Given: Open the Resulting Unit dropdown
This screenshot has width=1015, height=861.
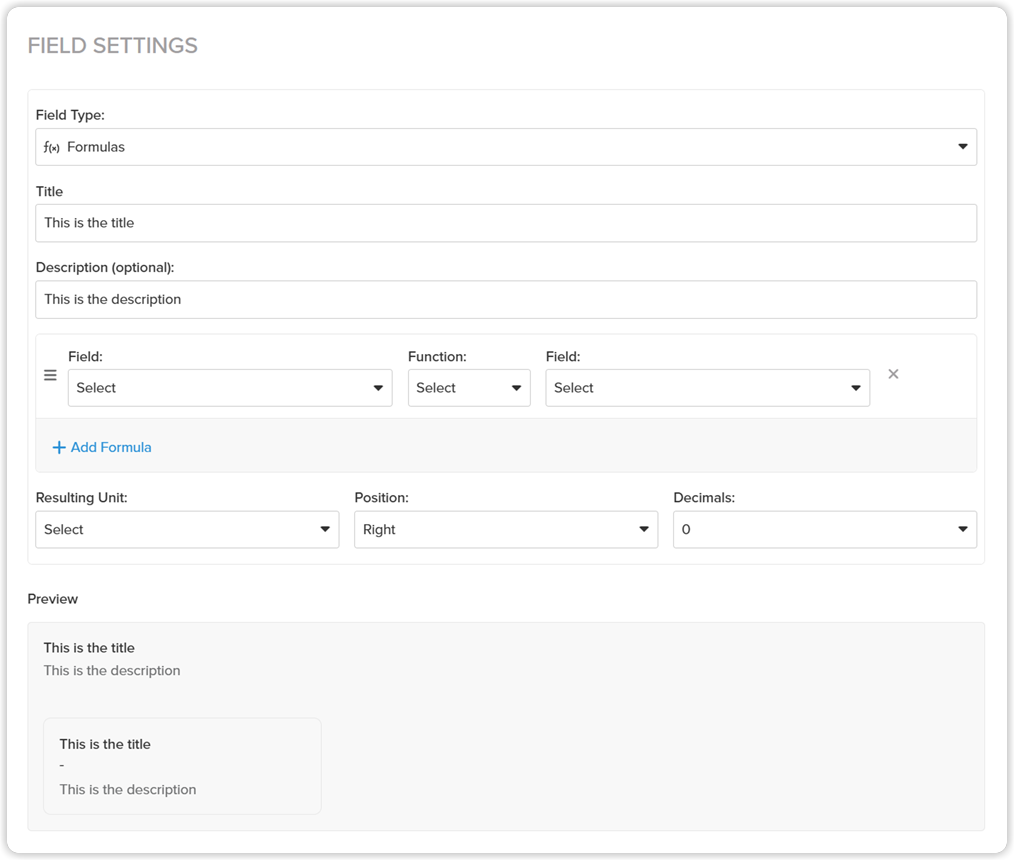Looking at the screenshot, I should (x=187, y=530).
